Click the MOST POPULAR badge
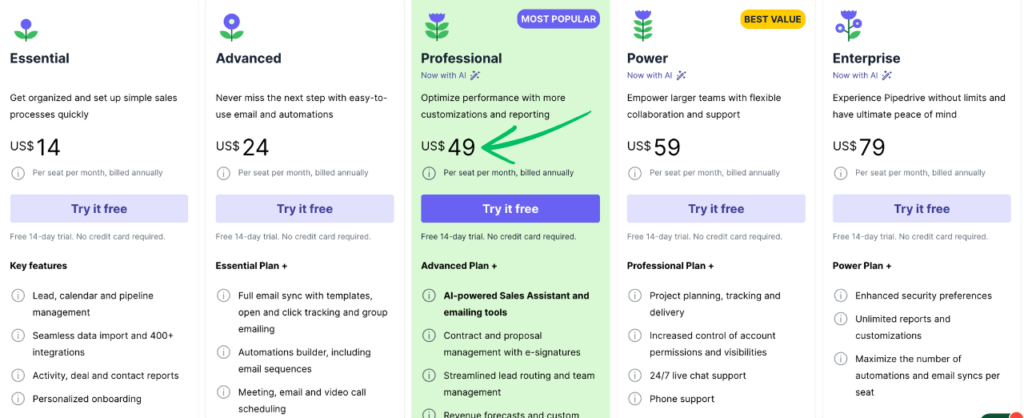This screenshot has width=1024, height=418. pos(558,19)
